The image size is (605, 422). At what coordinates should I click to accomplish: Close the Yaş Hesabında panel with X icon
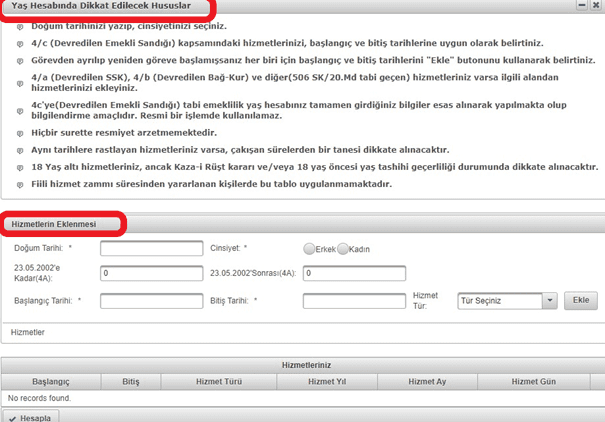click(596, 6)
